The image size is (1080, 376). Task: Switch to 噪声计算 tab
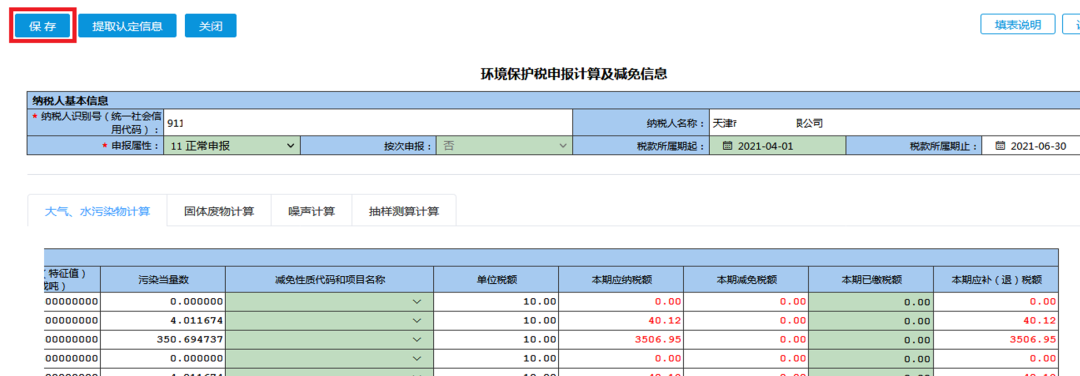click(x=311, y=211)
